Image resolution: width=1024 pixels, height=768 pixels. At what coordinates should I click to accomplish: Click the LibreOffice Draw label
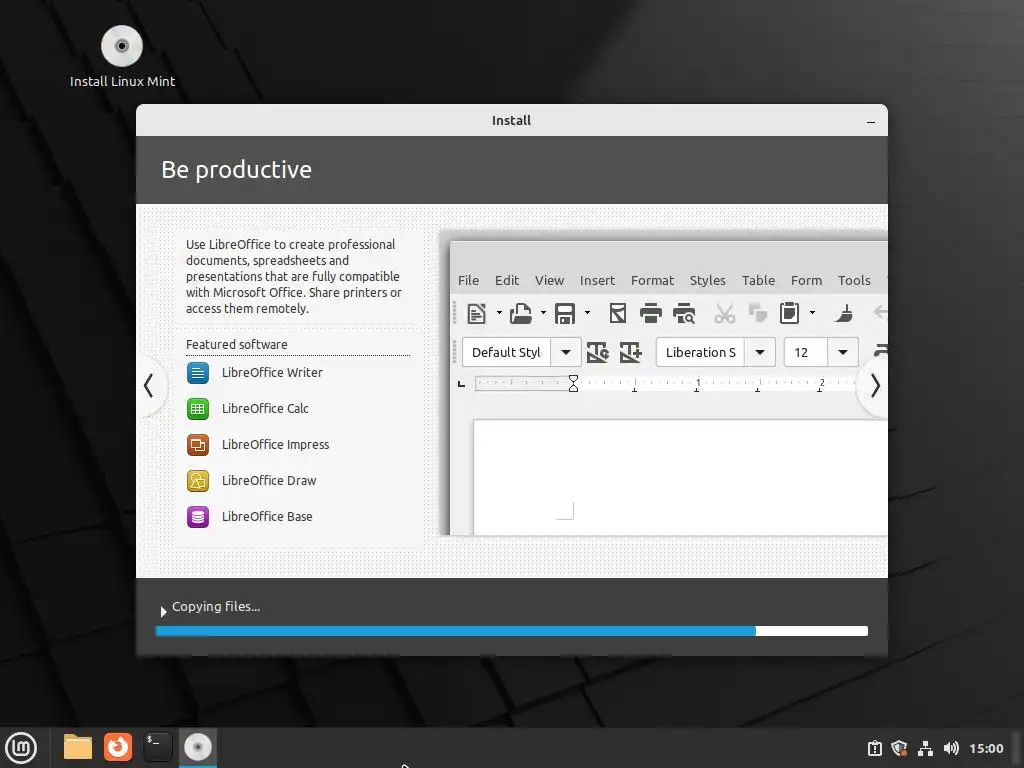[x=269, y=481]
